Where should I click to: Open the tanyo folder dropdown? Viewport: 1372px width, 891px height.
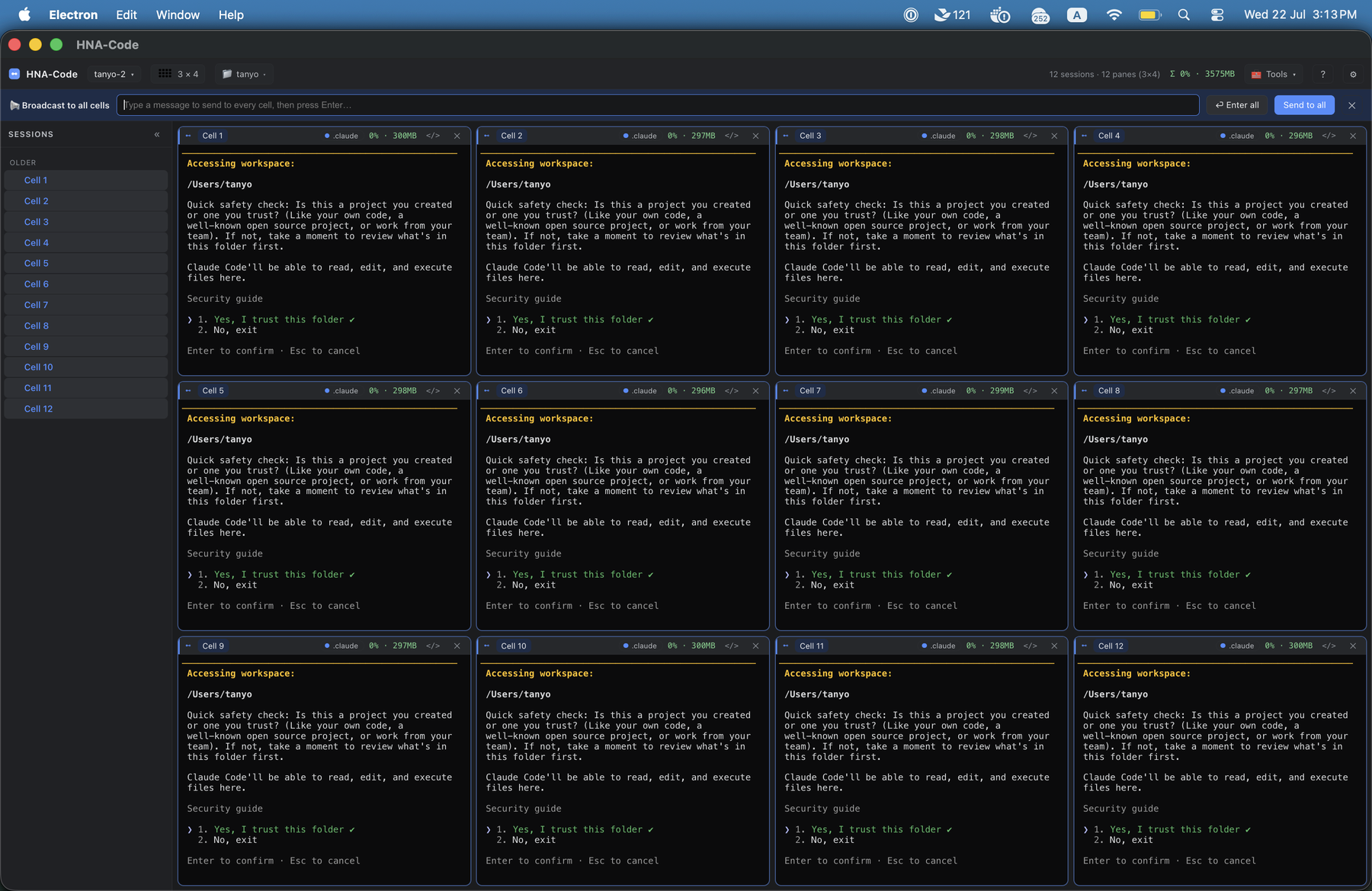pos(244,74)
